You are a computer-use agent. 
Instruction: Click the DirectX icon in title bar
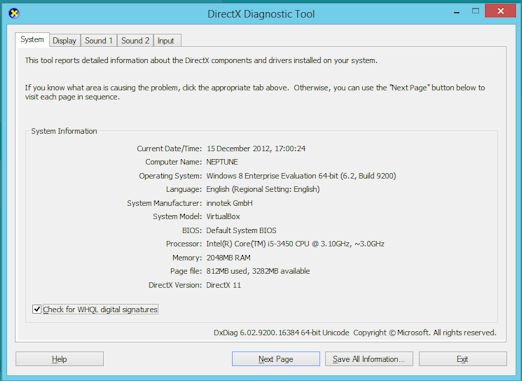(x=14, y=14)
